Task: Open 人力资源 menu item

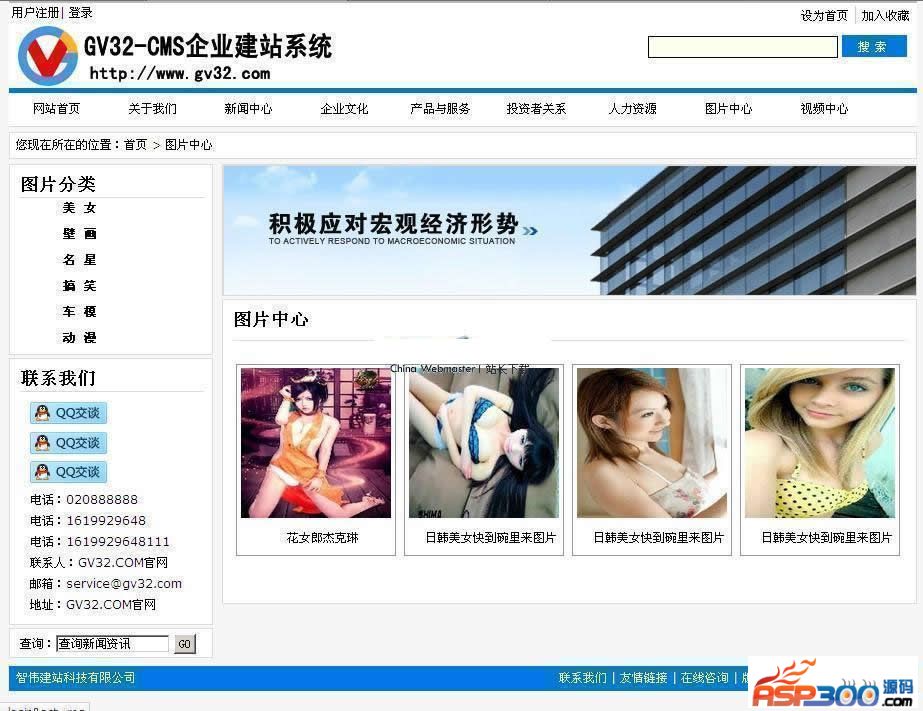Action: [632, 109]
